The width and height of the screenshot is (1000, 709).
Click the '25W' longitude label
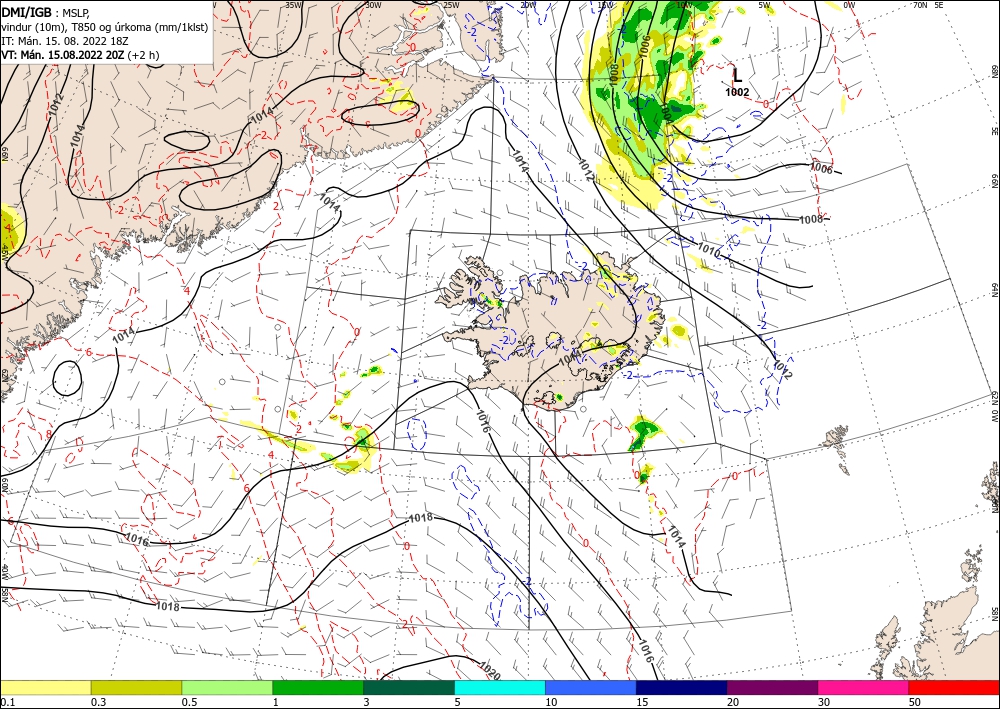tap(451, 4)
